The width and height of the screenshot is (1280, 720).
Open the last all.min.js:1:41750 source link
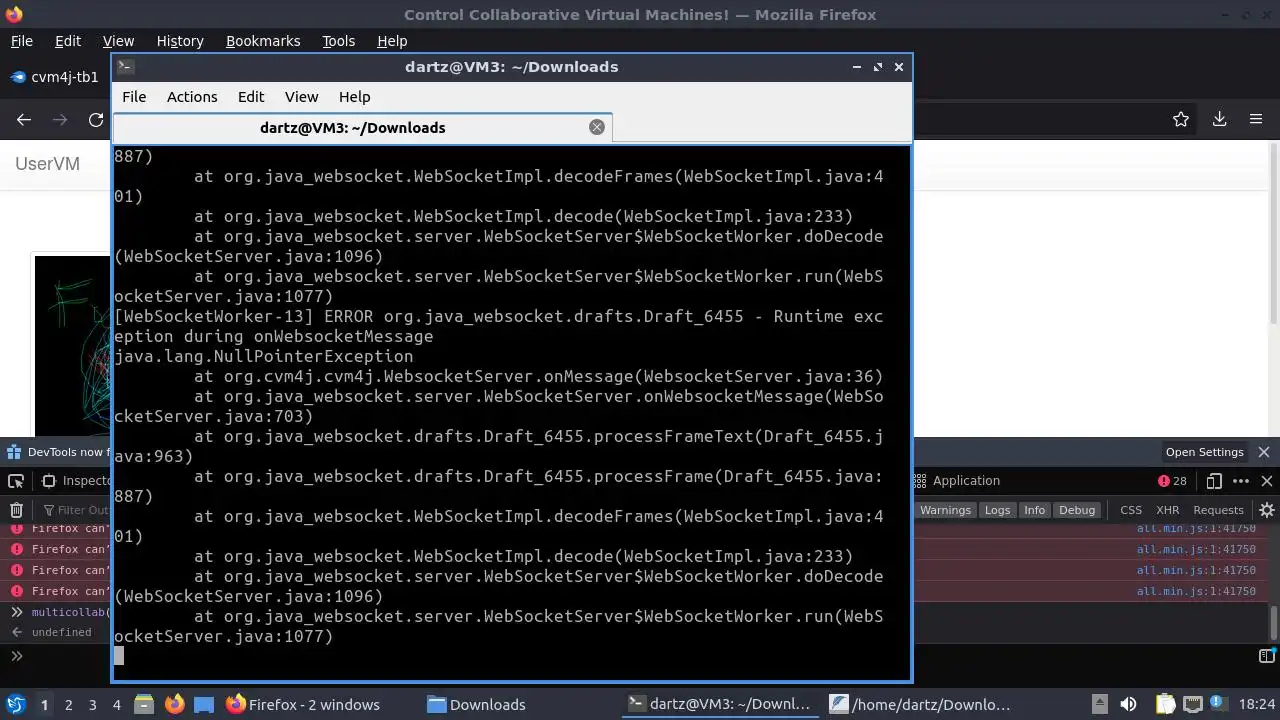coord(1195,591)
